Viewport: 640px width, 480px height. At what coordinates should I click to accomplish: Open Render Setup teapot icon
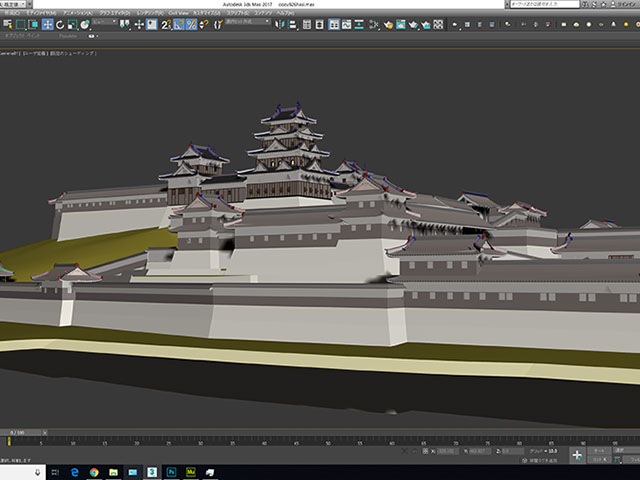coord(387,24)
